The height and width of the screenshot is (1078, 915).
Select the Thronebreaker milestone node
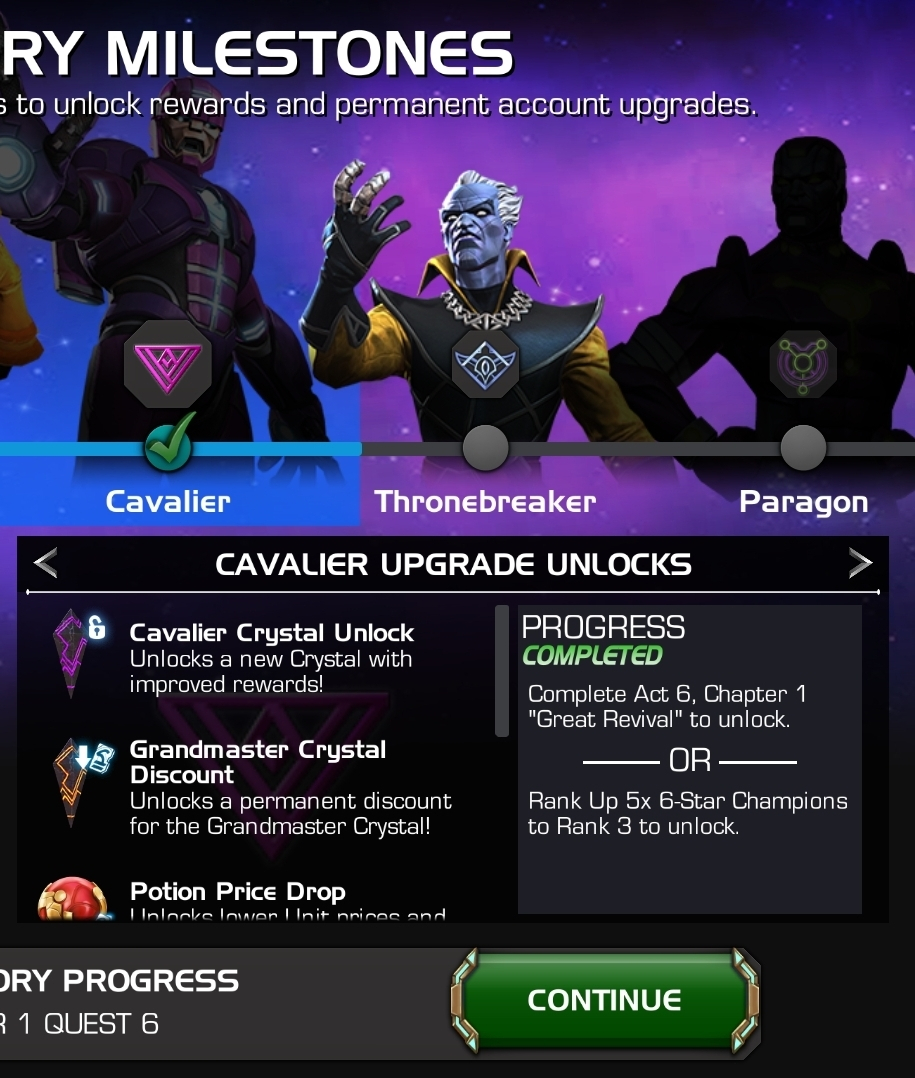tap(485, 448)
